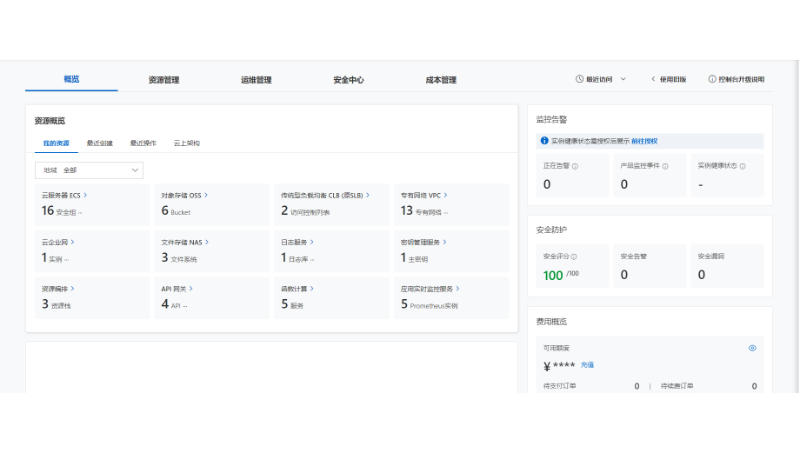Image resolution: width=800 pixels, height=453 pixels.
Task: Click the 6 Bucket count under OSS
Action: tap(176, 211)
